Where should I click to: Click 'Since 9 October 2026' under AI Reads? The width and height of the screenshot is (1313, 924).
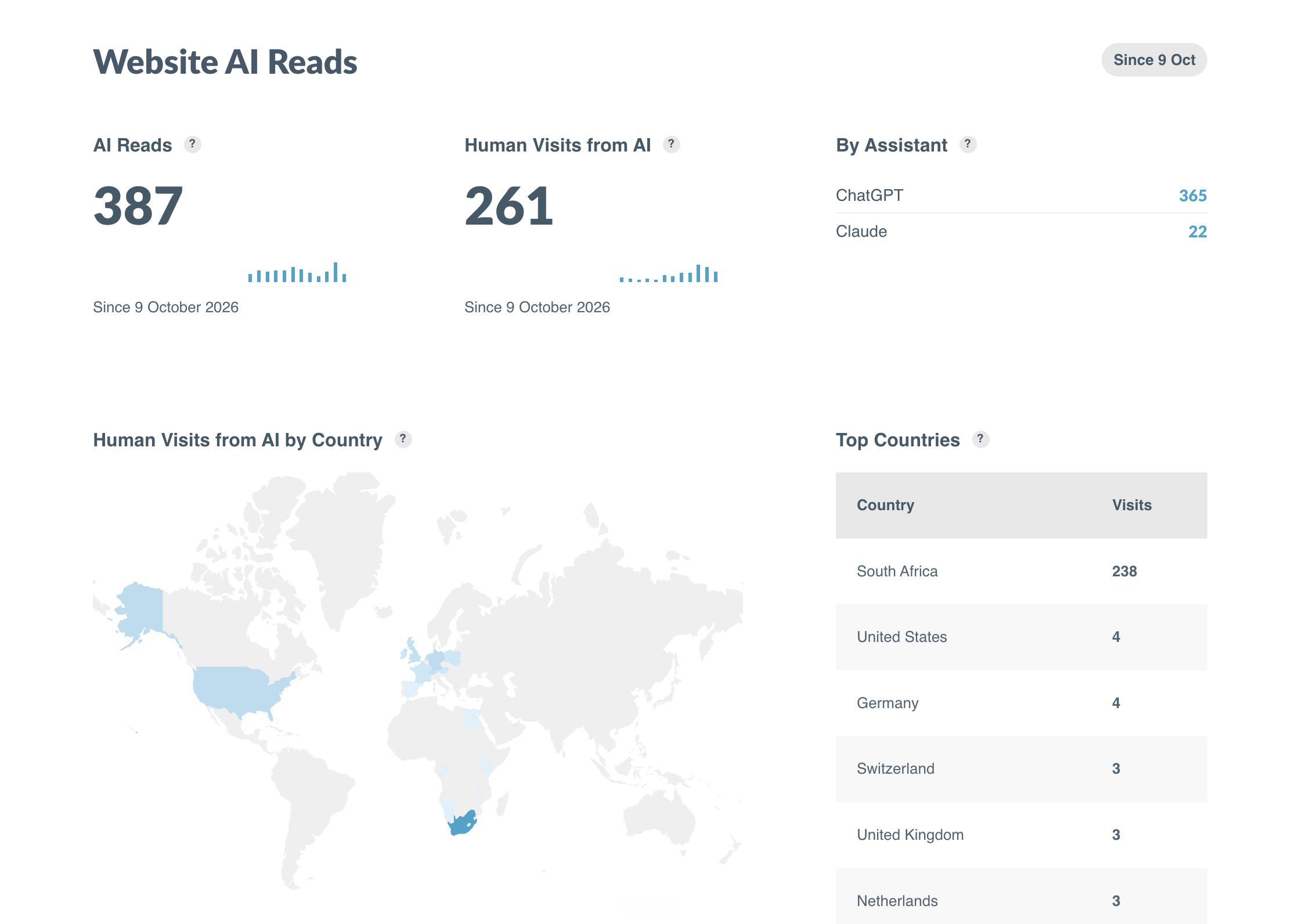tap(166, 307)
